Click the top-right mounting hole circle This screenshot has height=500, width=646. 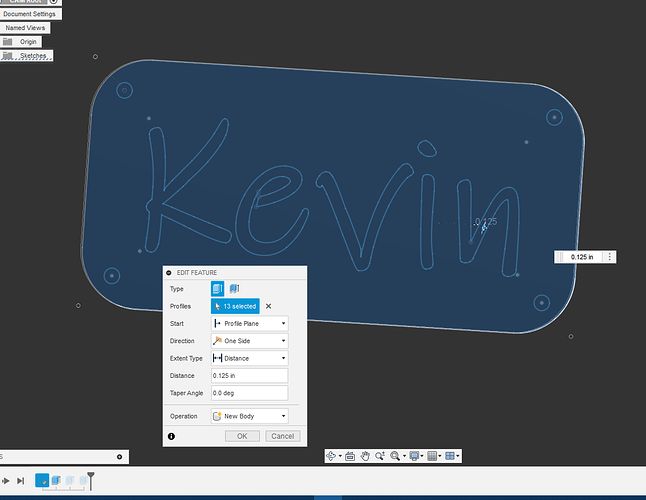coord(555,117)
